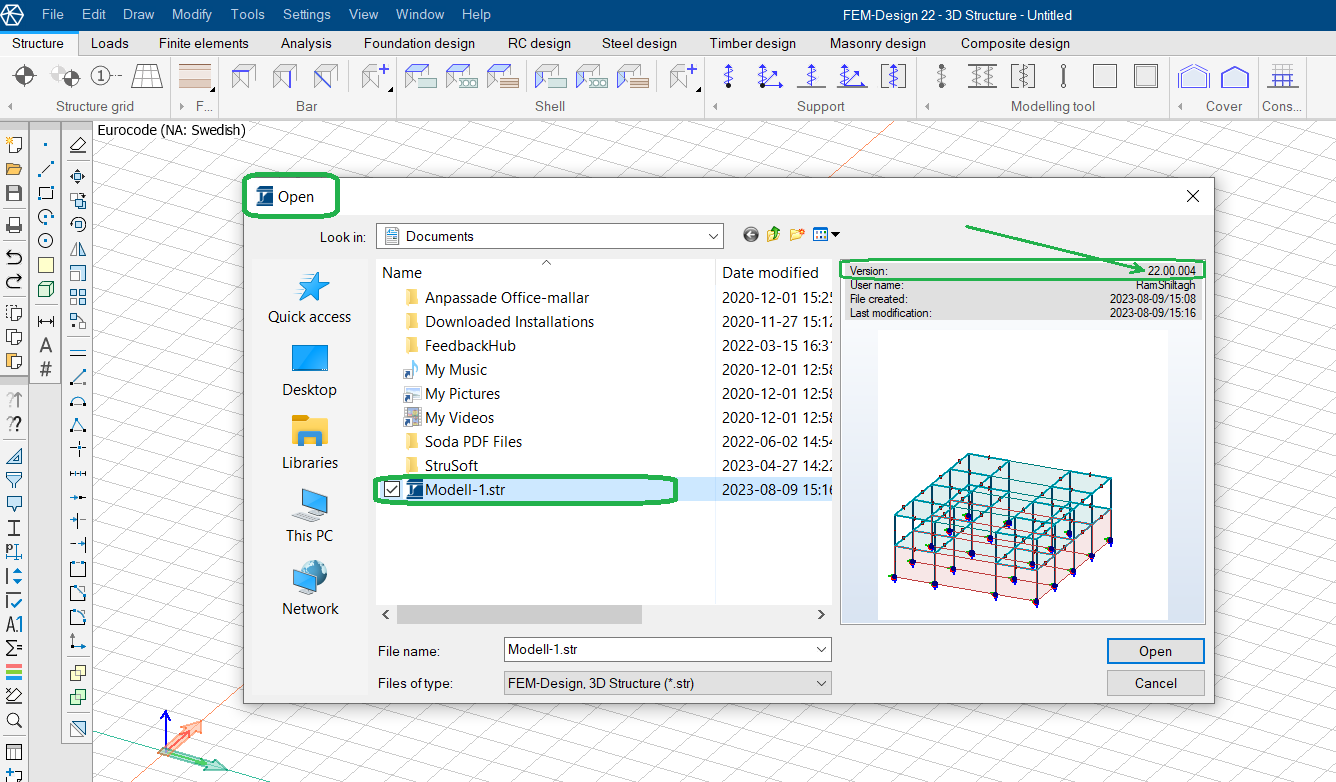Select the Eraser tool
This screenshot has height=782, width=1336.
(x=77, y=146)
